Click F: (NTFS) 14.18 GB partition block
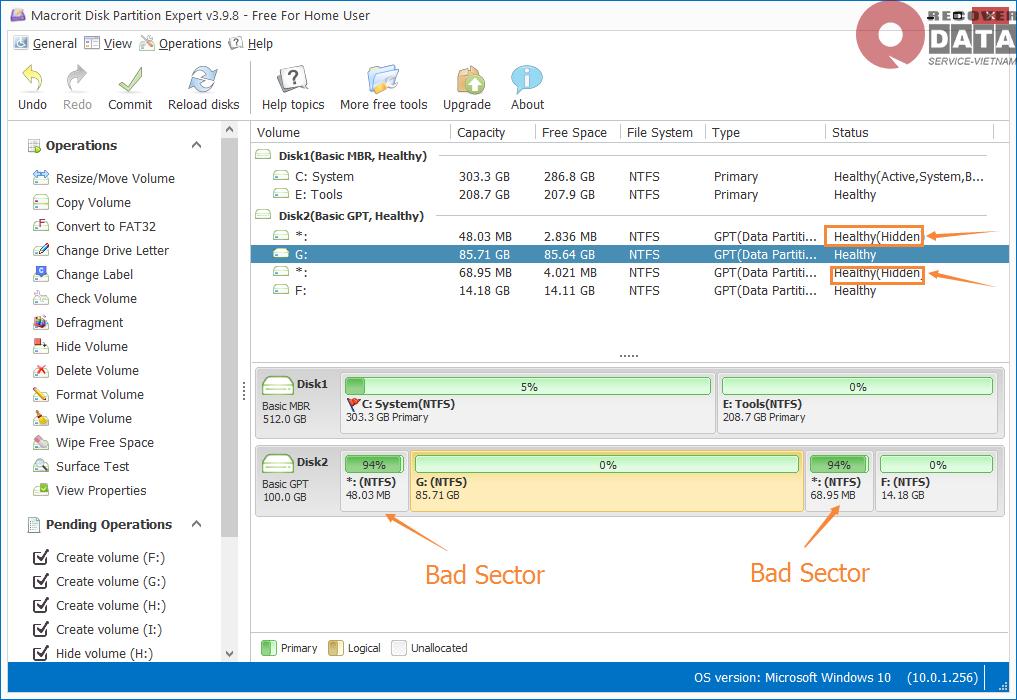The height and width of the screenshot is (700, 1017). point(936,481)
